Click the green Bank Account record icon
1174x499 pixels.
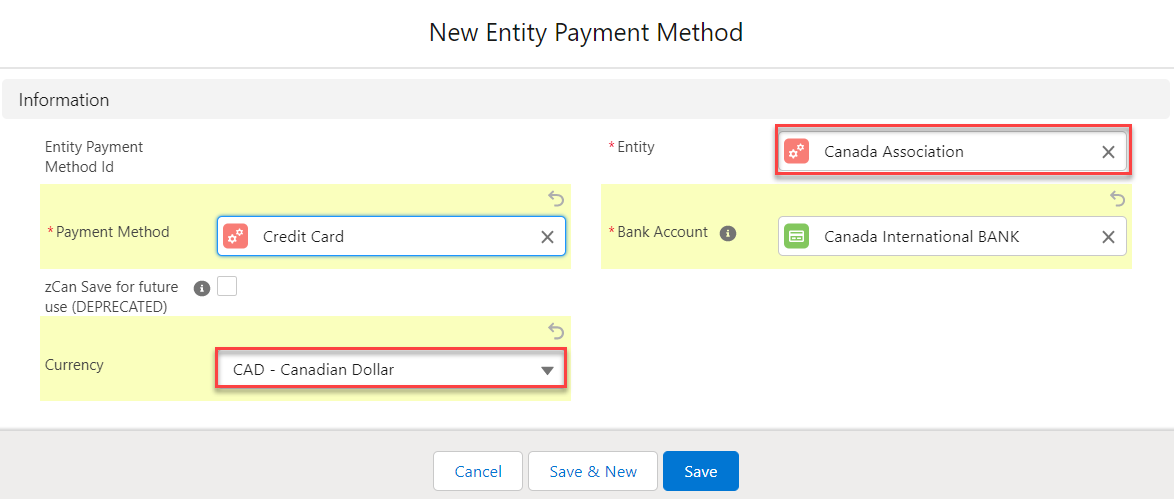796,237
